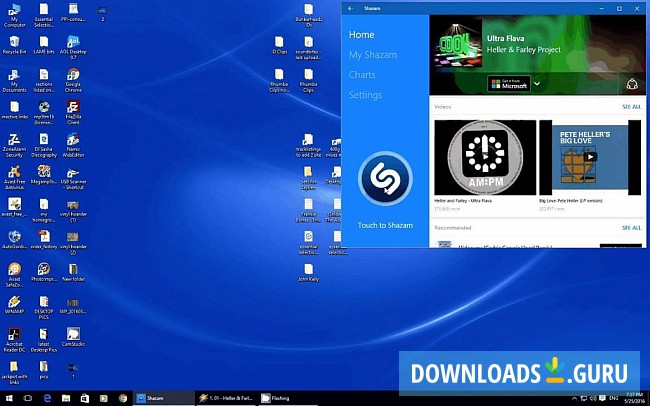Screen dimensions: 650x406
Task: Select the ZoneAlarm Security desktop icon
Action: [15, 145]
